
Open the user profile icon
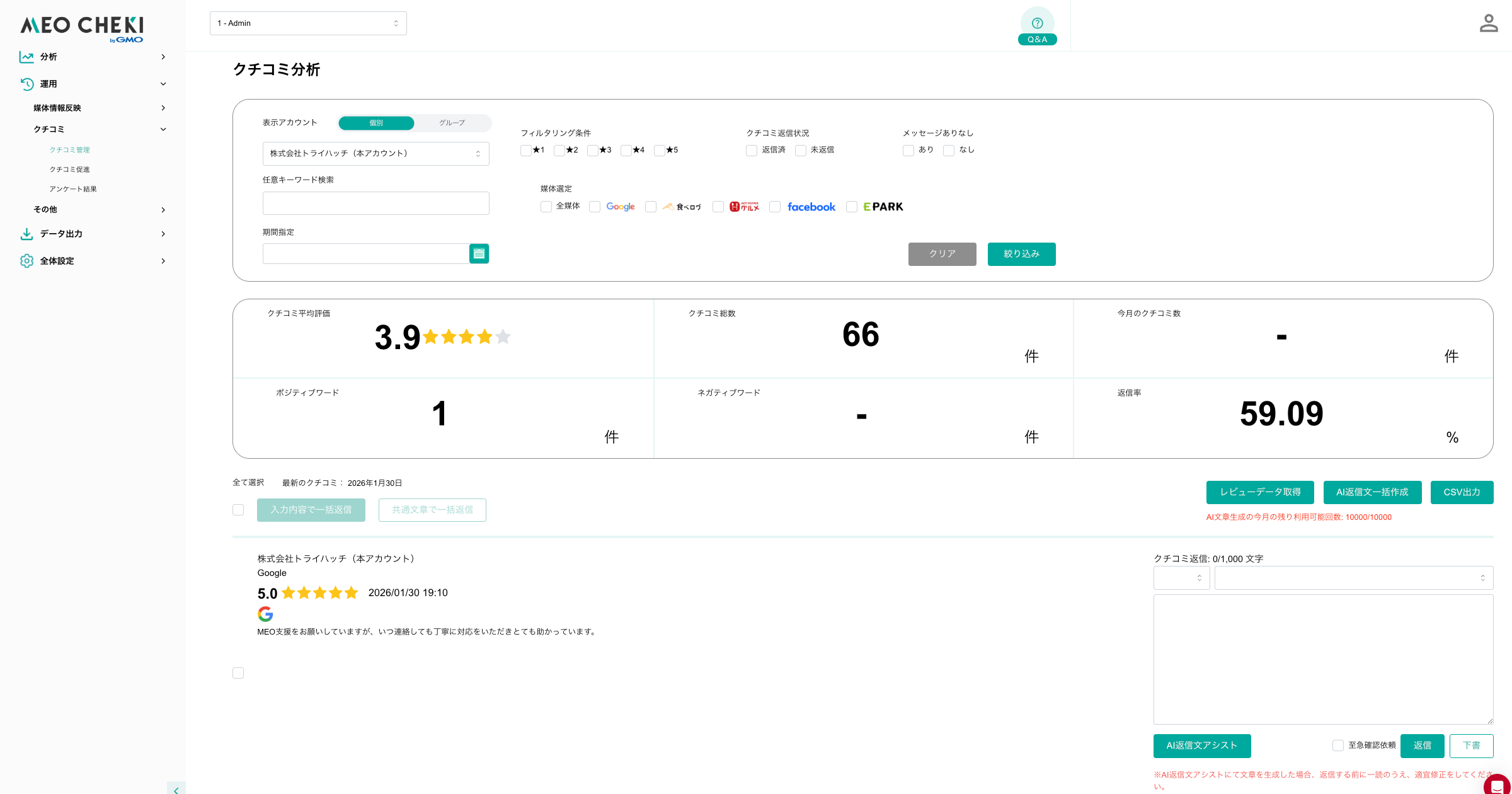point(1488,23)
